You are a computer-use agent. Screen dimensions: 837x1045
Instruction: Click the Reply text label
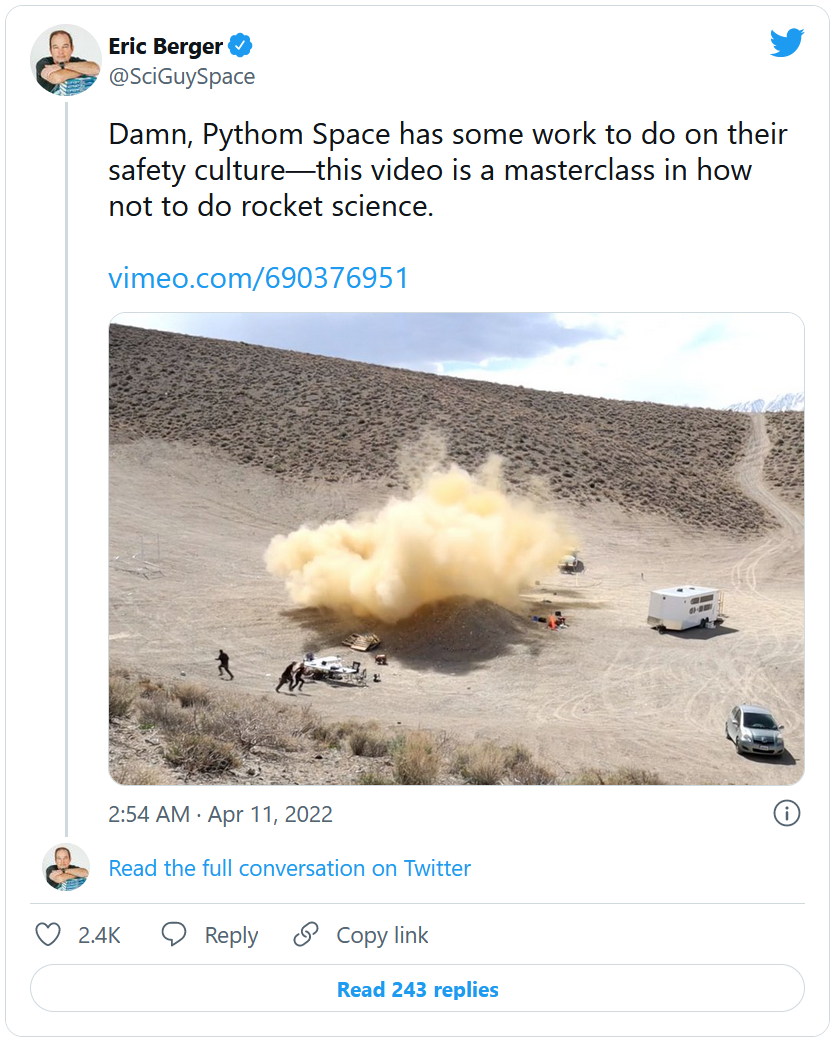pos(231,936)
